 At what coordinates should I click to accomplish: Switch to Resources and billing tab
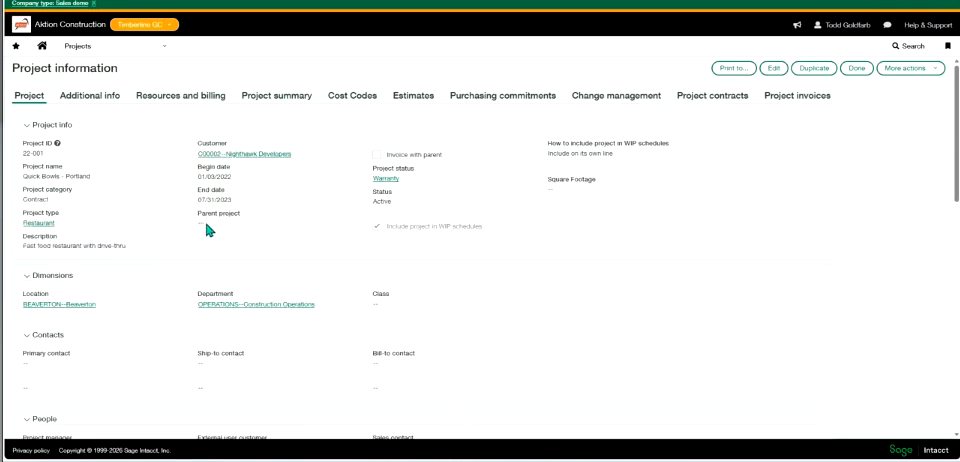pos(181,95)
